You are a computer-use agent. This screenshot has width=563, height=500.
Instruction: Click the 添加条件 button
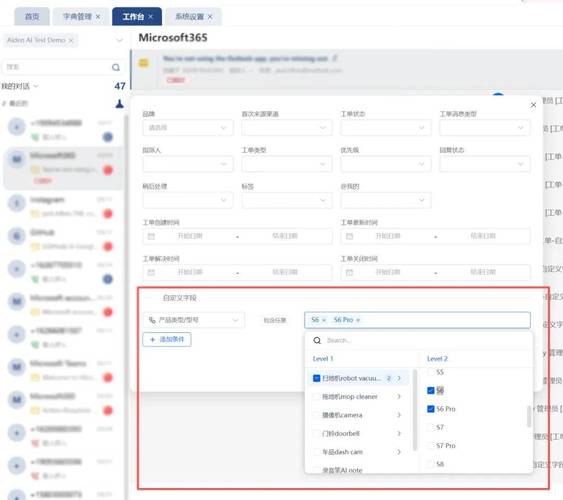(x=167, y=340)
